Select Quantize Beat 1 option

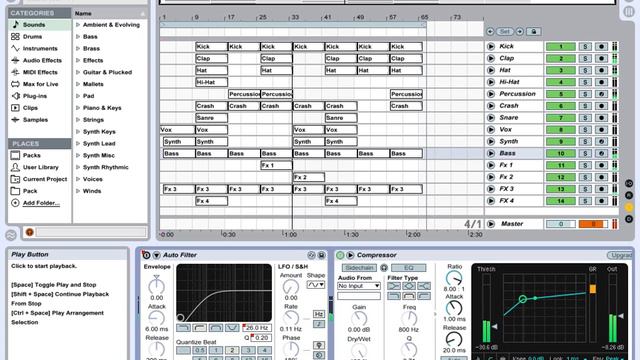tap(216, 350)
